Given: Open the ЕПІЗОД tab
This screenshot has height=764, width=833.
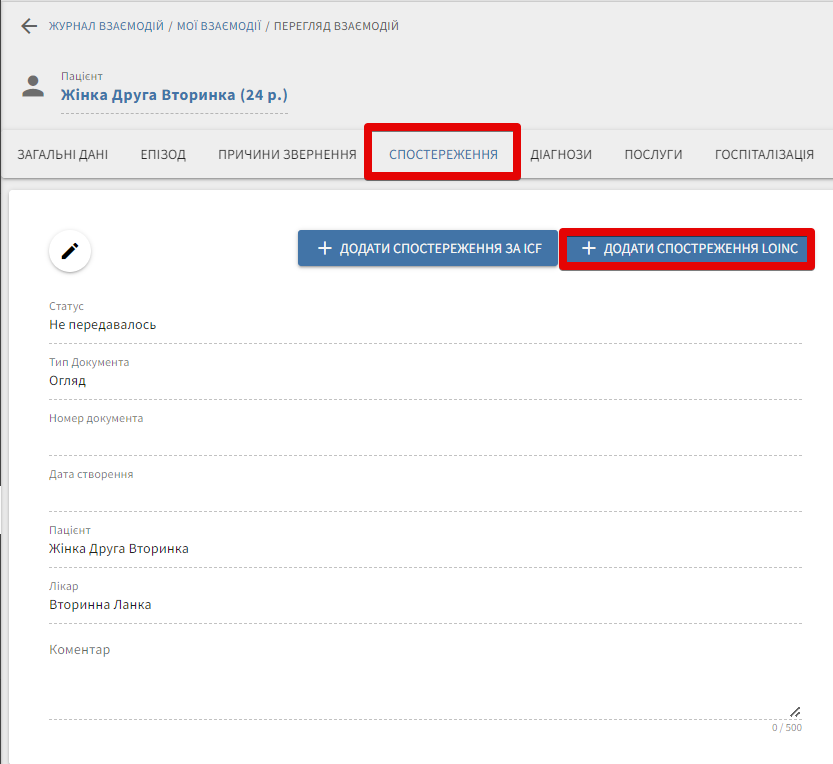Looking at the screenshot, I should pos(163,154).
